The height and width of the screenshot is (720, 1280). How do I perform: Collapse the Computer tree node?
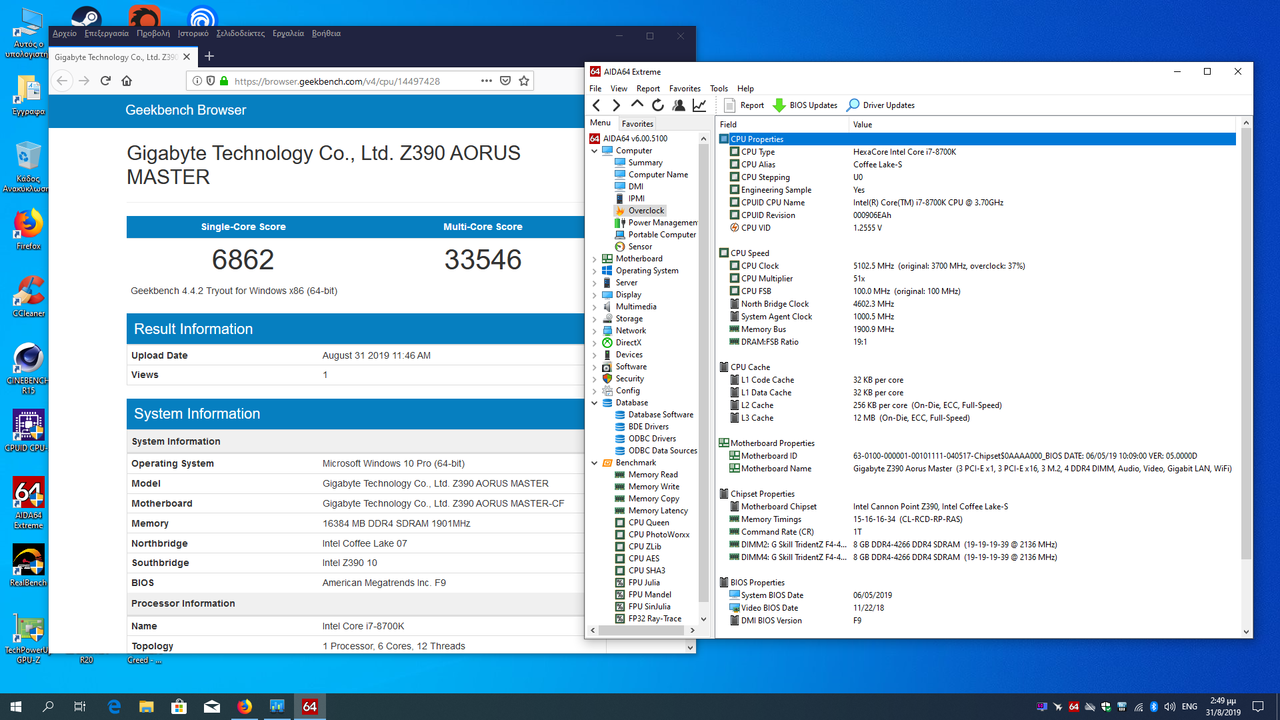click(x=594, y=151)
